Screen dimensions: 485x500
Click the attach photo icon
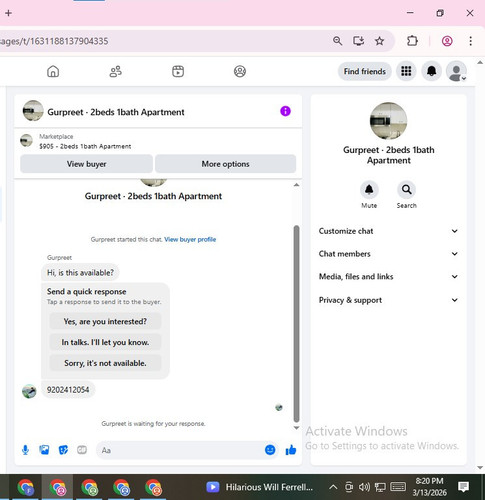(x=44, y=450)
